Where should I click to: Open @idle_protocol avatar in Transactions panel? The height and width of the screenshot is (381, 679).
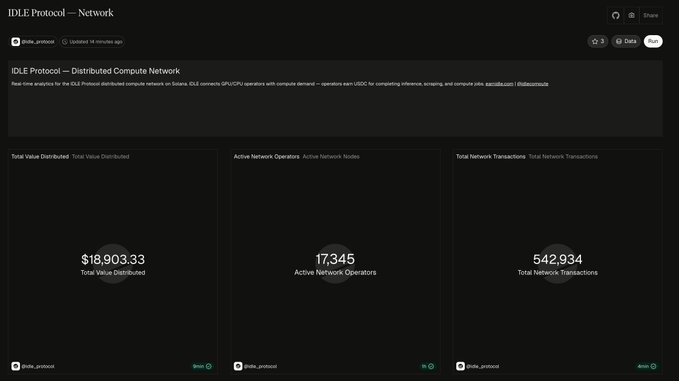coord(460,366)
